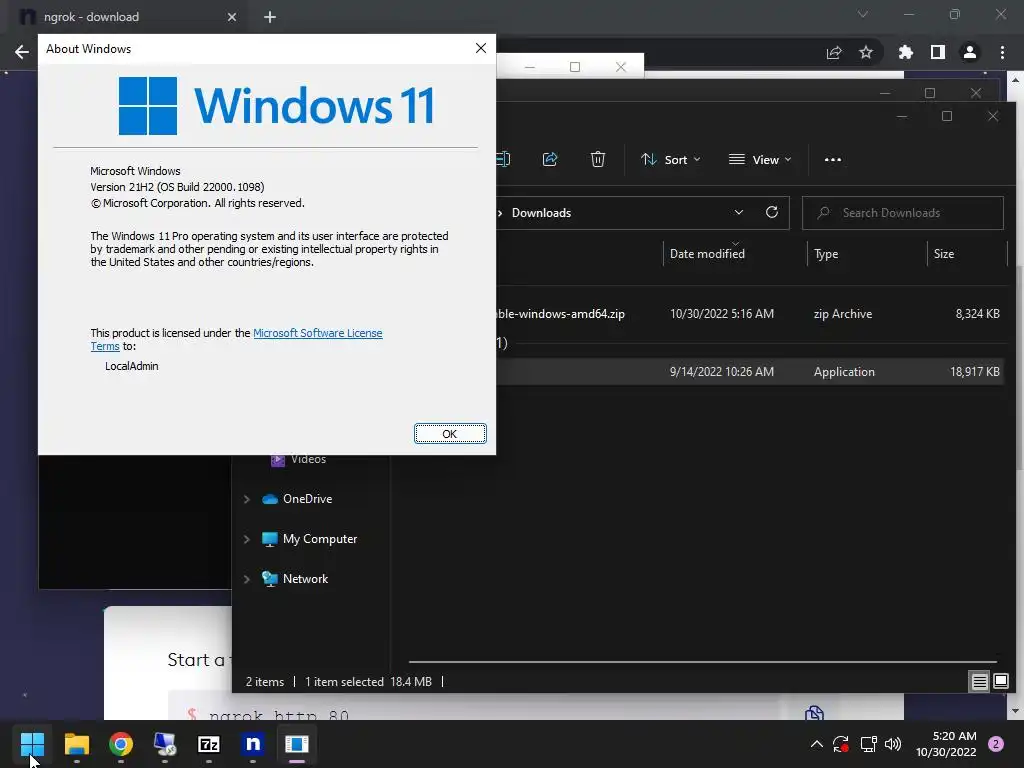Click the delete trash icon in File Explorer

coord(598,159)
